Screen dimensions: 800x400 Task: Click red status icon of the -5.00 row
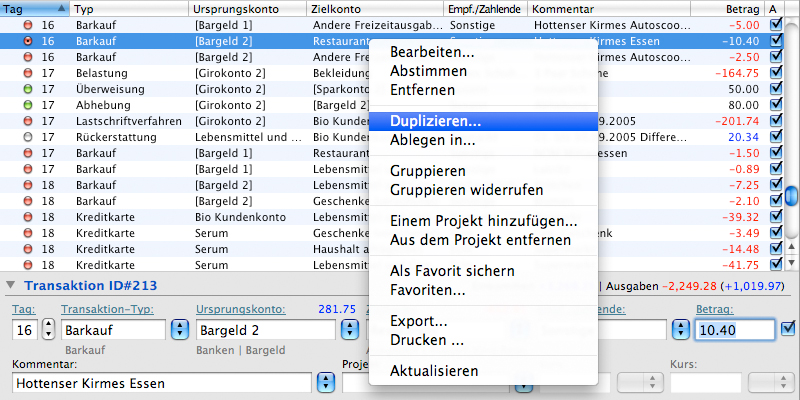[x=28, y=25]
